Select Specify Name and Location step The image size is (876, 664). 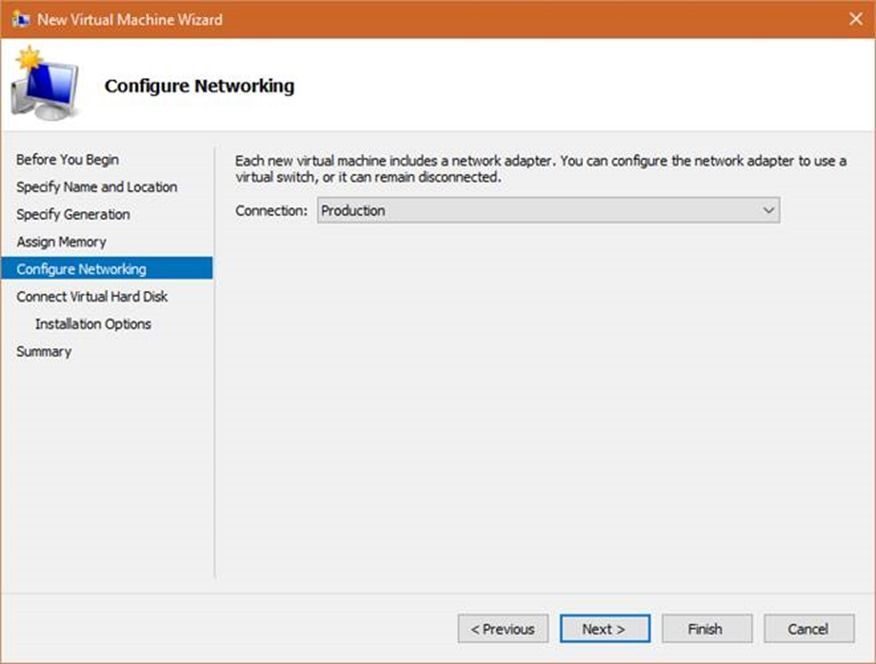coord(97,187)
